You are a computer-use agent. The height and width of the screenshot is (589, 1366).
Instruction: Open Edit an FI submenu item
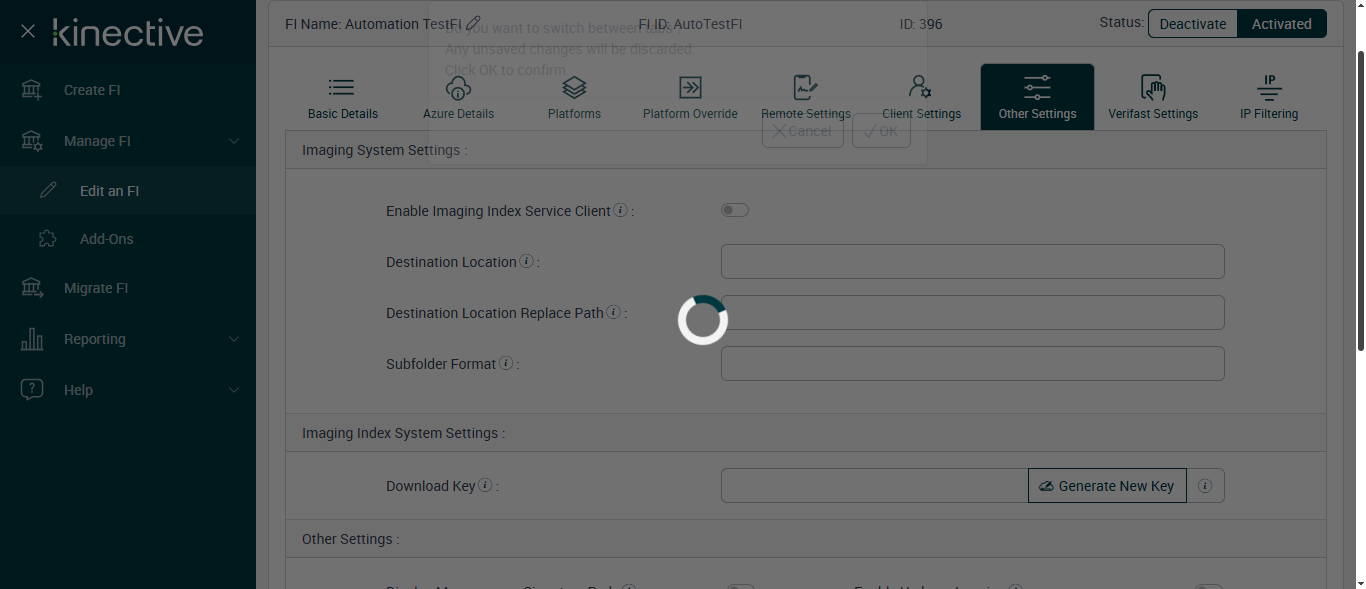(109, 191)
